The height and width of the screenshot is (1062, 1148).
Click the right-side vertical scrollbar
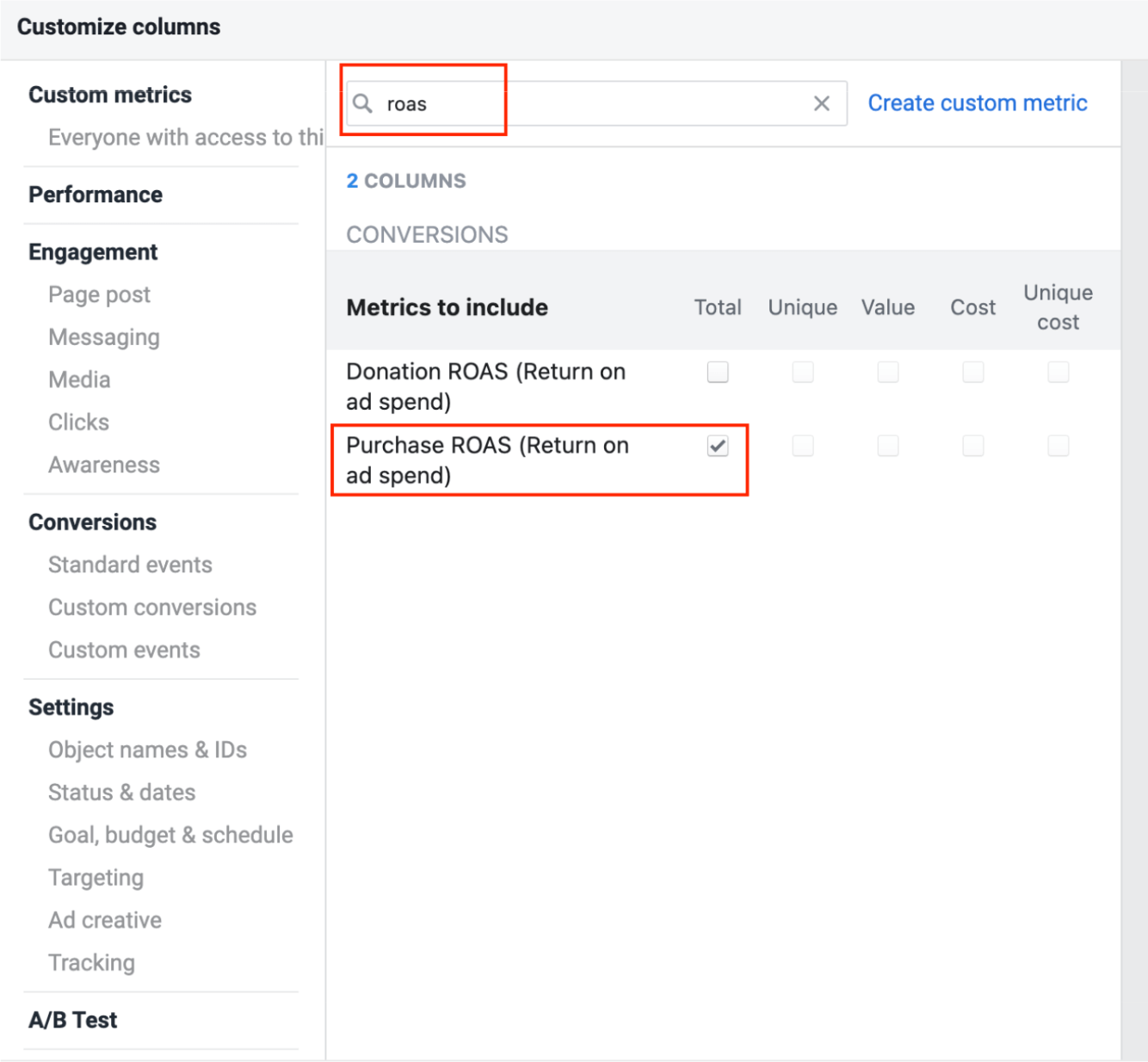click(1134, 559)
